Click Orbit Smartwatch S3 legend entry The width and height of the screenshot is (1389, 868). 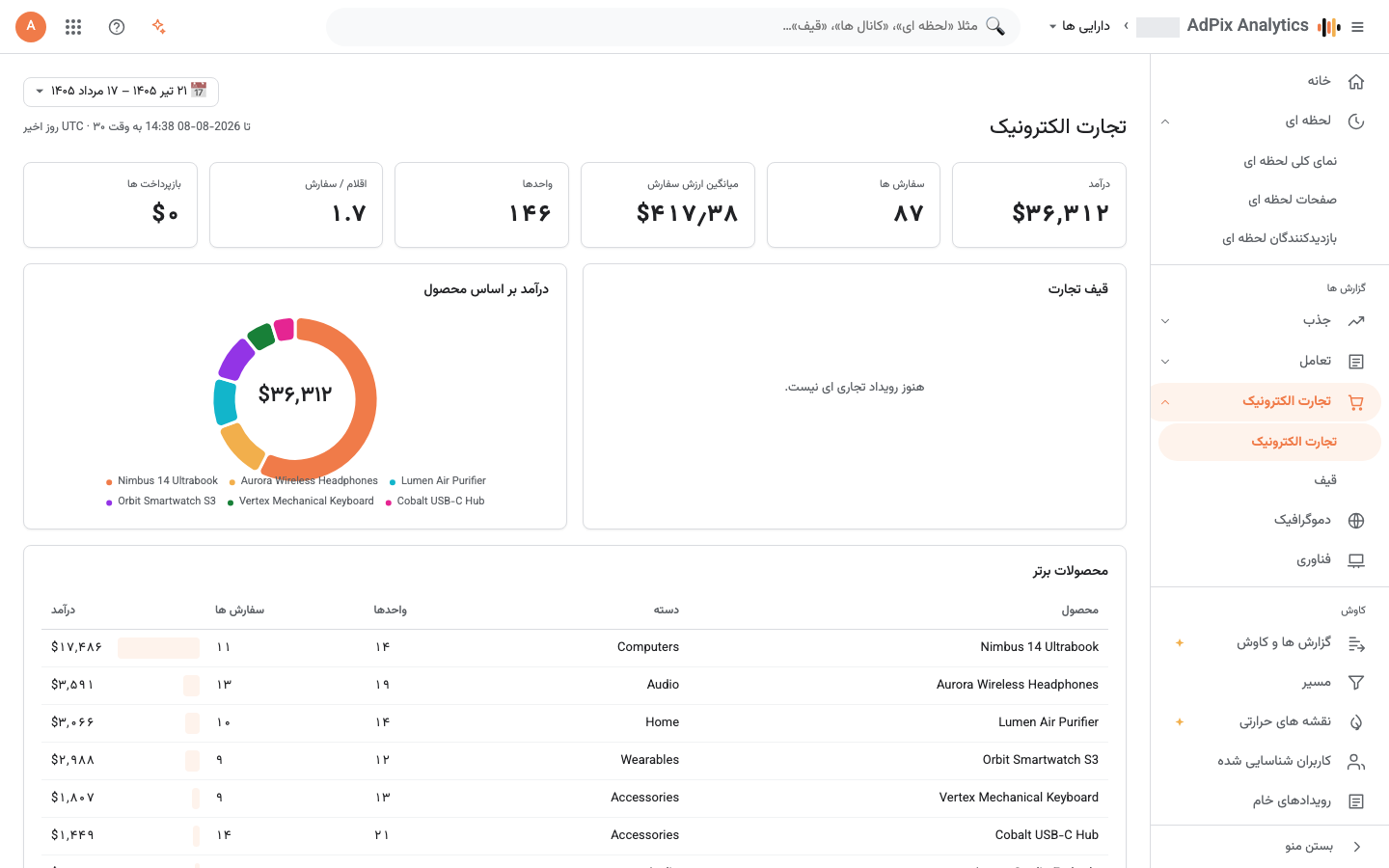pos(161,502)
